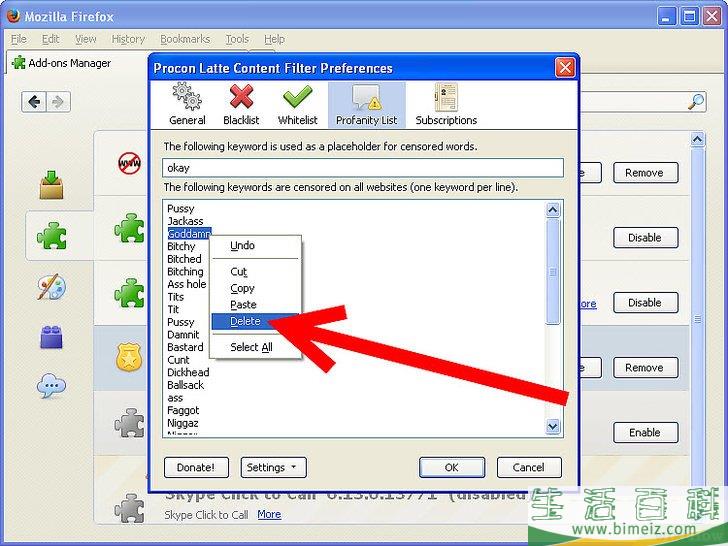Screen dimensions: 728x546
Task: Click the gold badge add-on icon
Action: tap(129, 358)
